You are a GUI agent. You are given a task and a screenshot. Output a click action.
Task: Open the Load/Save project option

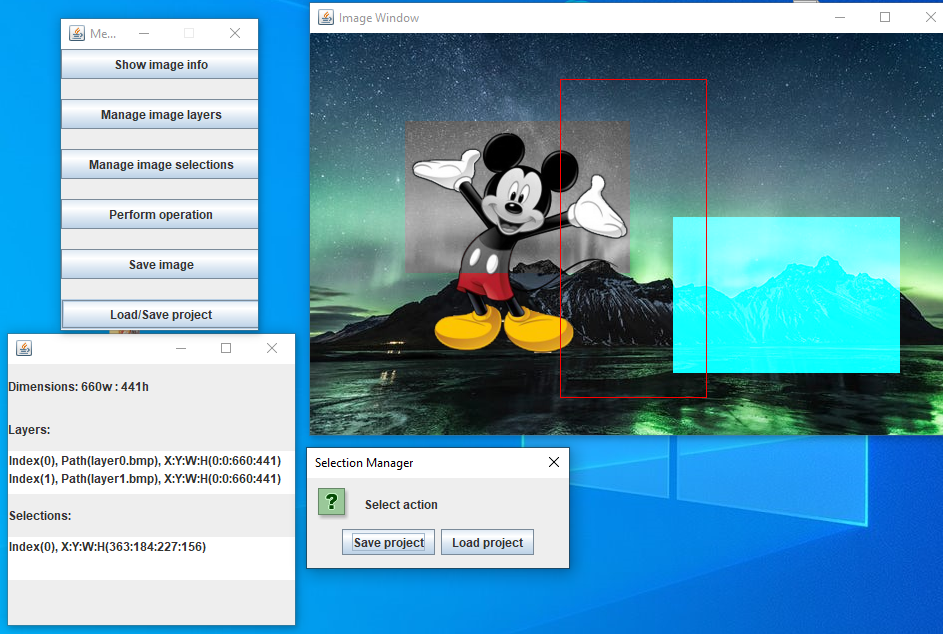tap(159, 314)
